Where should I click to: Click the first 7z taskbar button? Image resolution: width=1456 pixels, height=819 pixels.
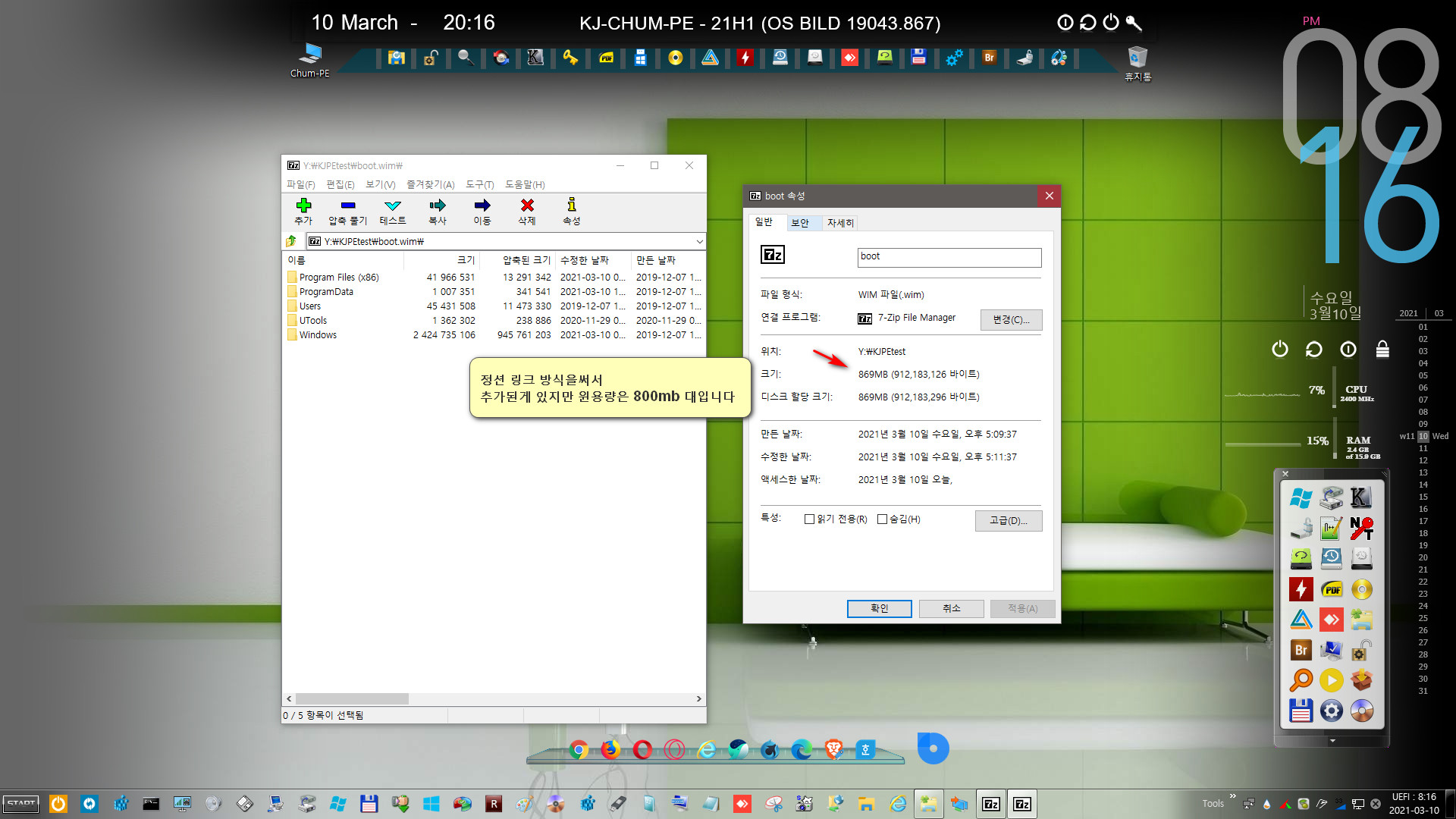point(990,804)
